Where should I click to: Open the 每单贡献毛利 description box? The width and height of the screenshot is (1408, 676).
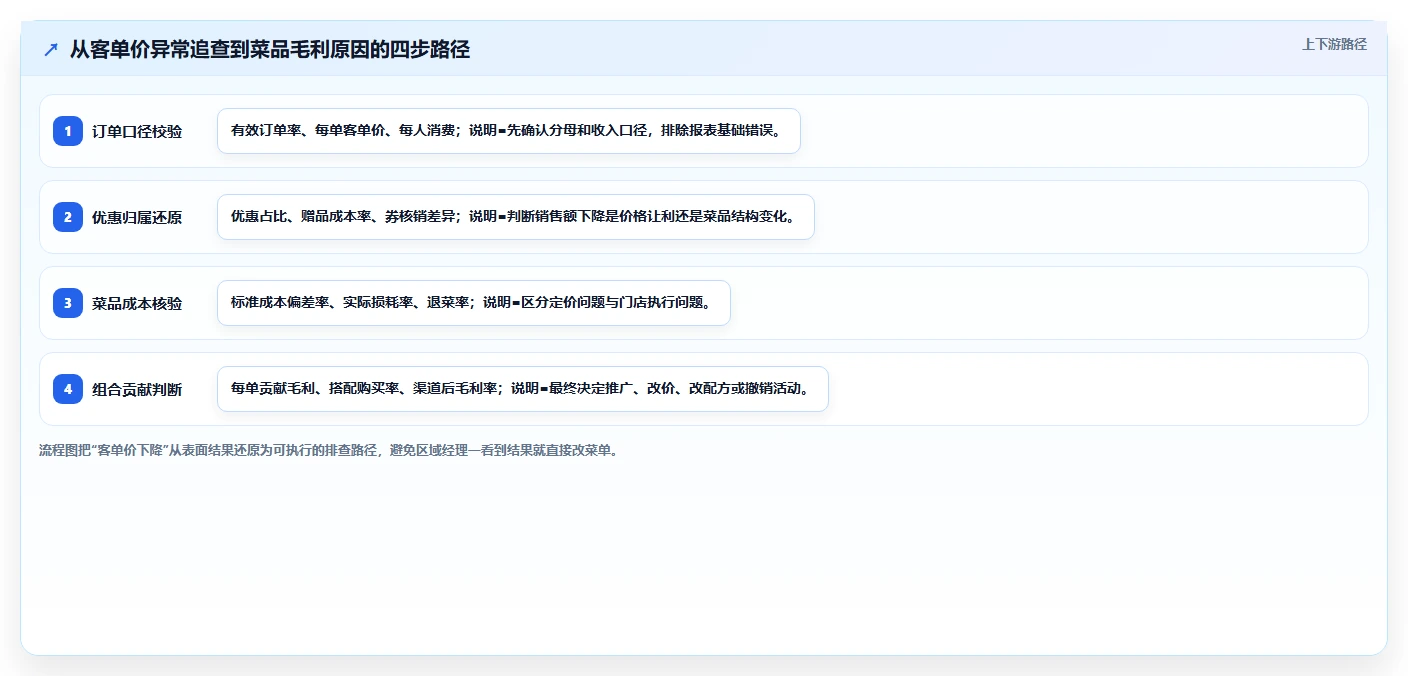523,389
